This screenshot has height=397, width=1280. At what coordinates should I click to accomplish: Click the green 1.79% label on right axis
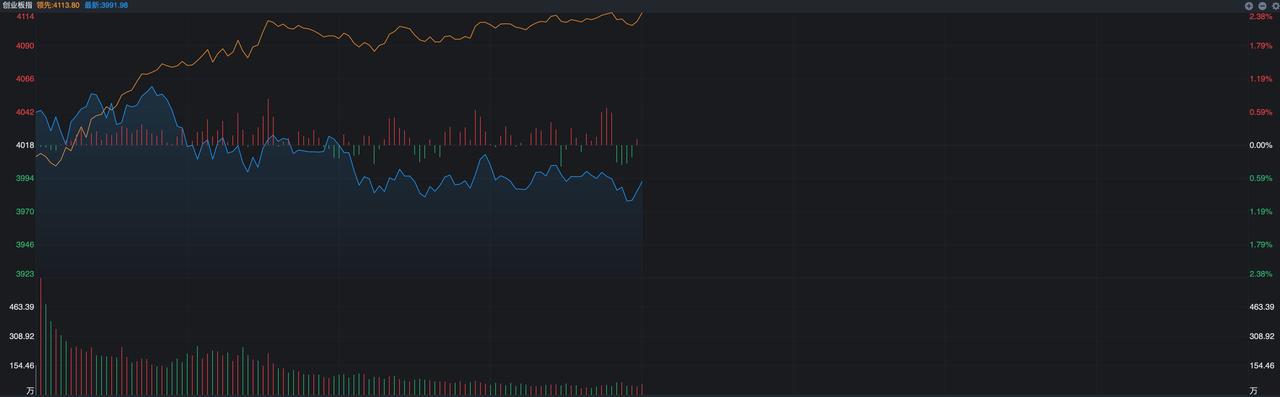(1260, 245)
